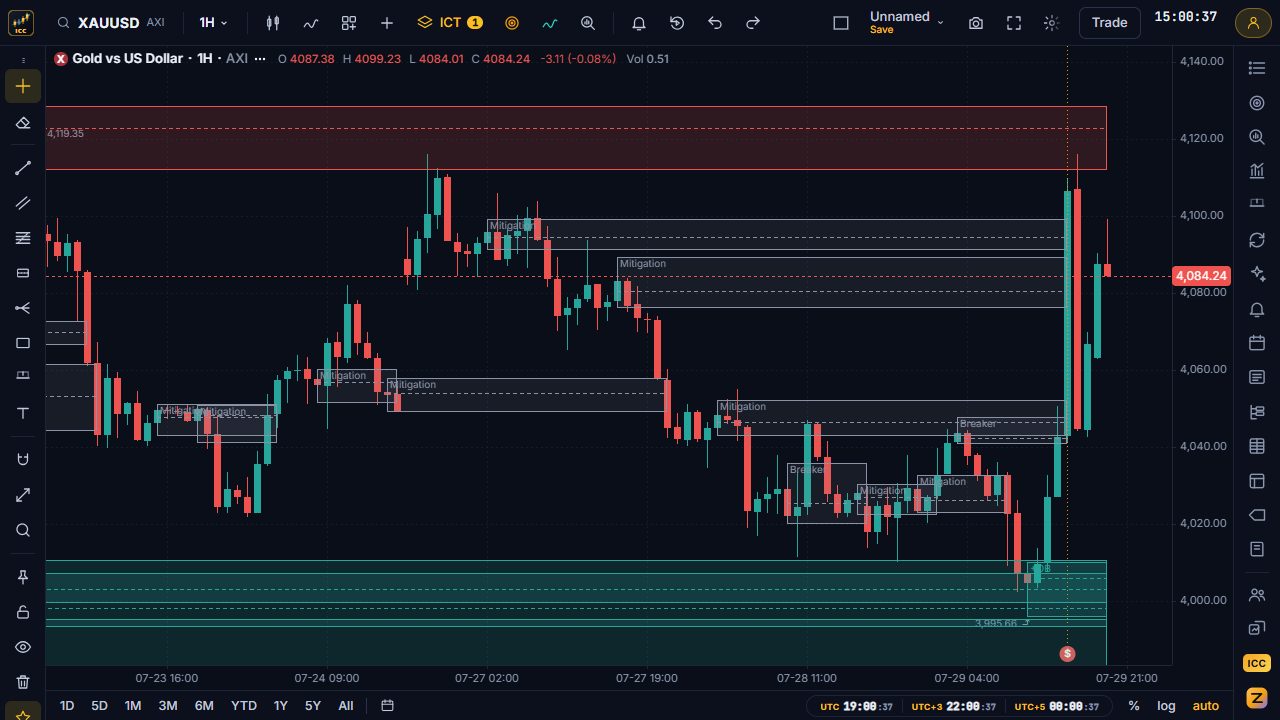Open the indicators line-chart icon
The image size is (1280, 720).
311,22
